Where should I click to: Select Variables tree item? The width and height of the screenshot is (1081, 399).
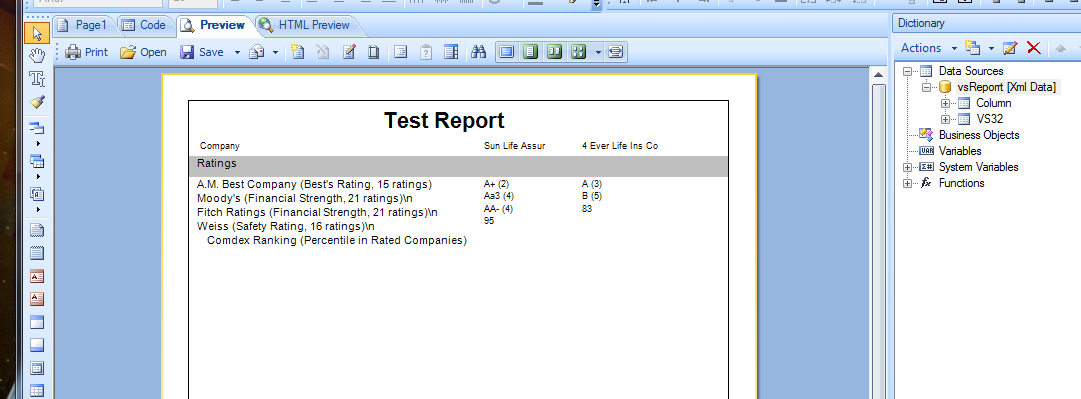click(960, 151)
